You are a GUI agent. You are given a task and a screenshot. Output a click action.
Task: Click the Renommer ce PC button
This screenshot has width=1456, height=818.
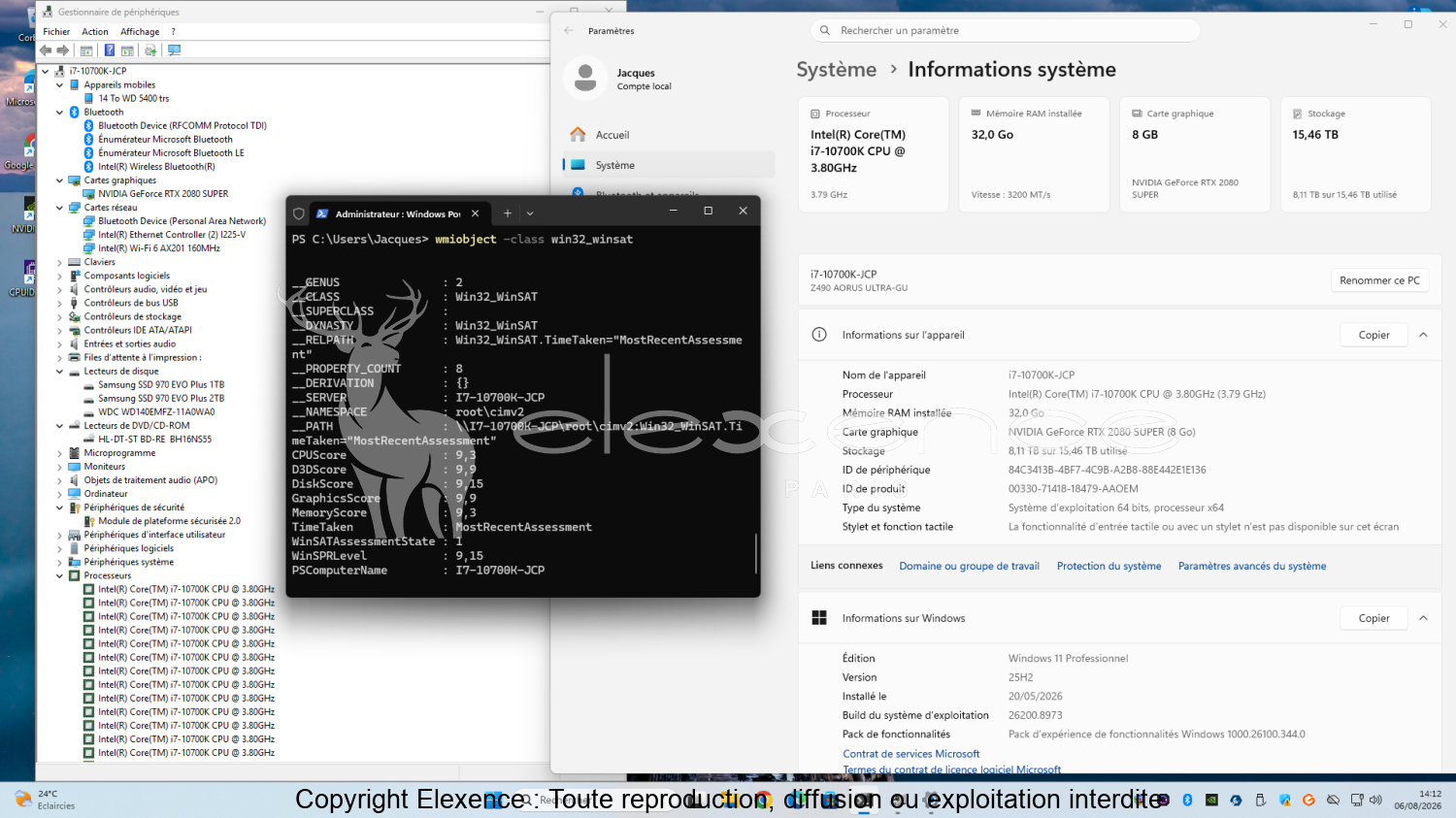(1379, 280)
